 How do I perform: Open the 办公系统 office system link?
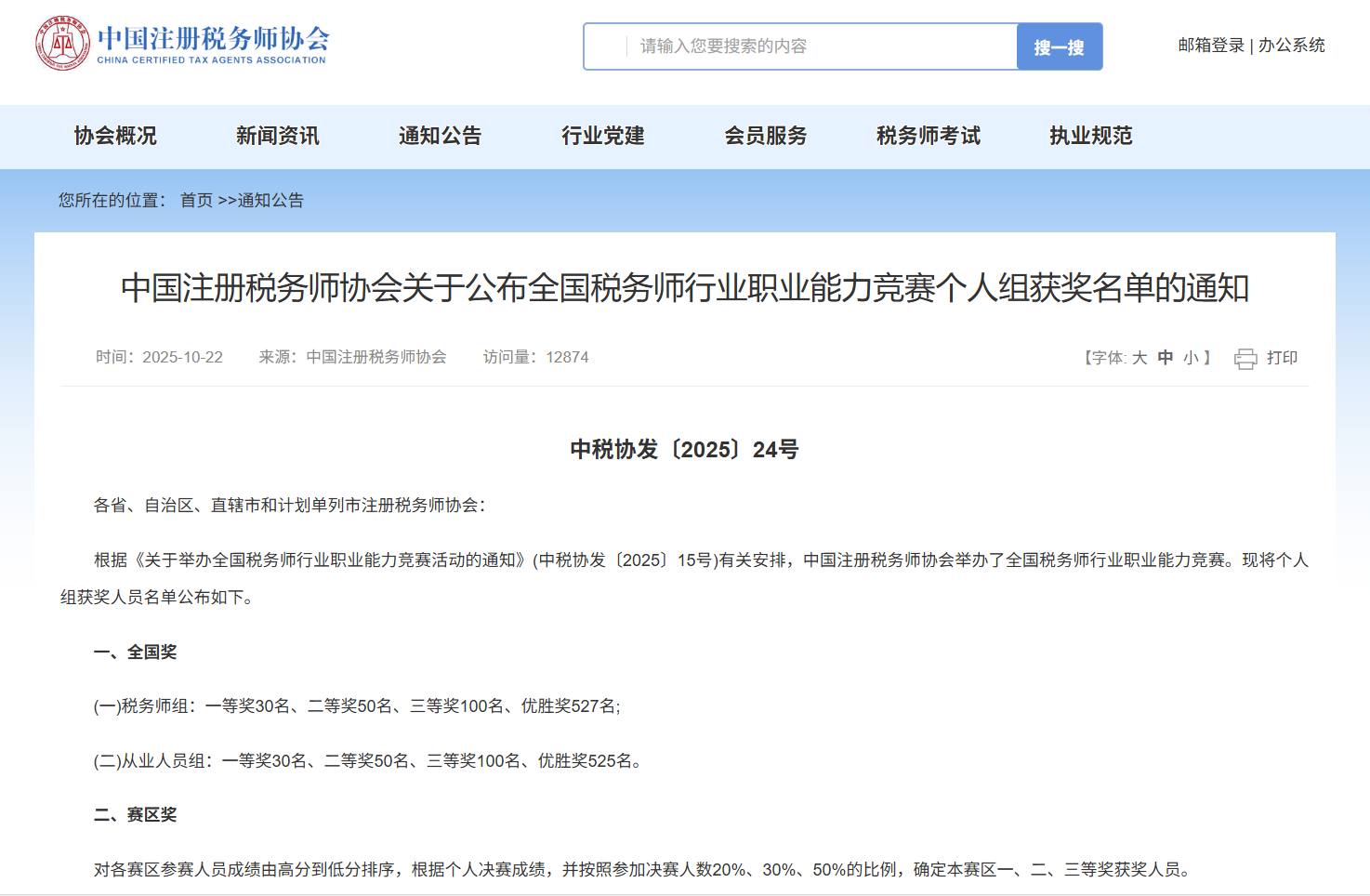tap(1291, 46)
